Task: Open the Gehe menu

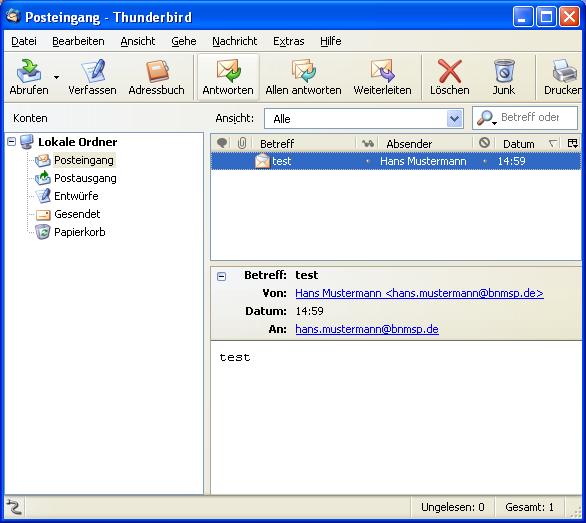Action: (183, 41)
